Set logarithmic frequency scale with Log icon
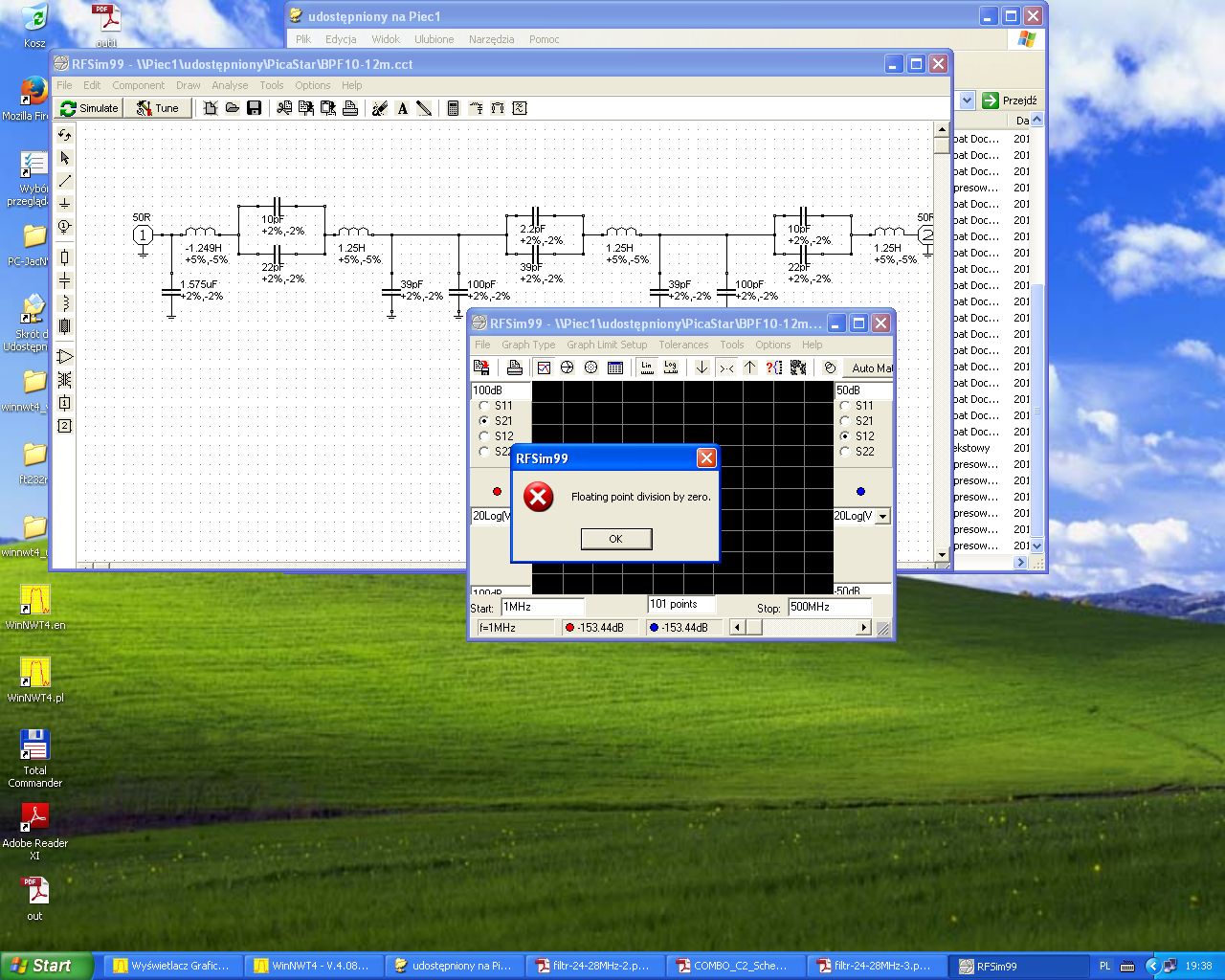 tap(670, 367)
